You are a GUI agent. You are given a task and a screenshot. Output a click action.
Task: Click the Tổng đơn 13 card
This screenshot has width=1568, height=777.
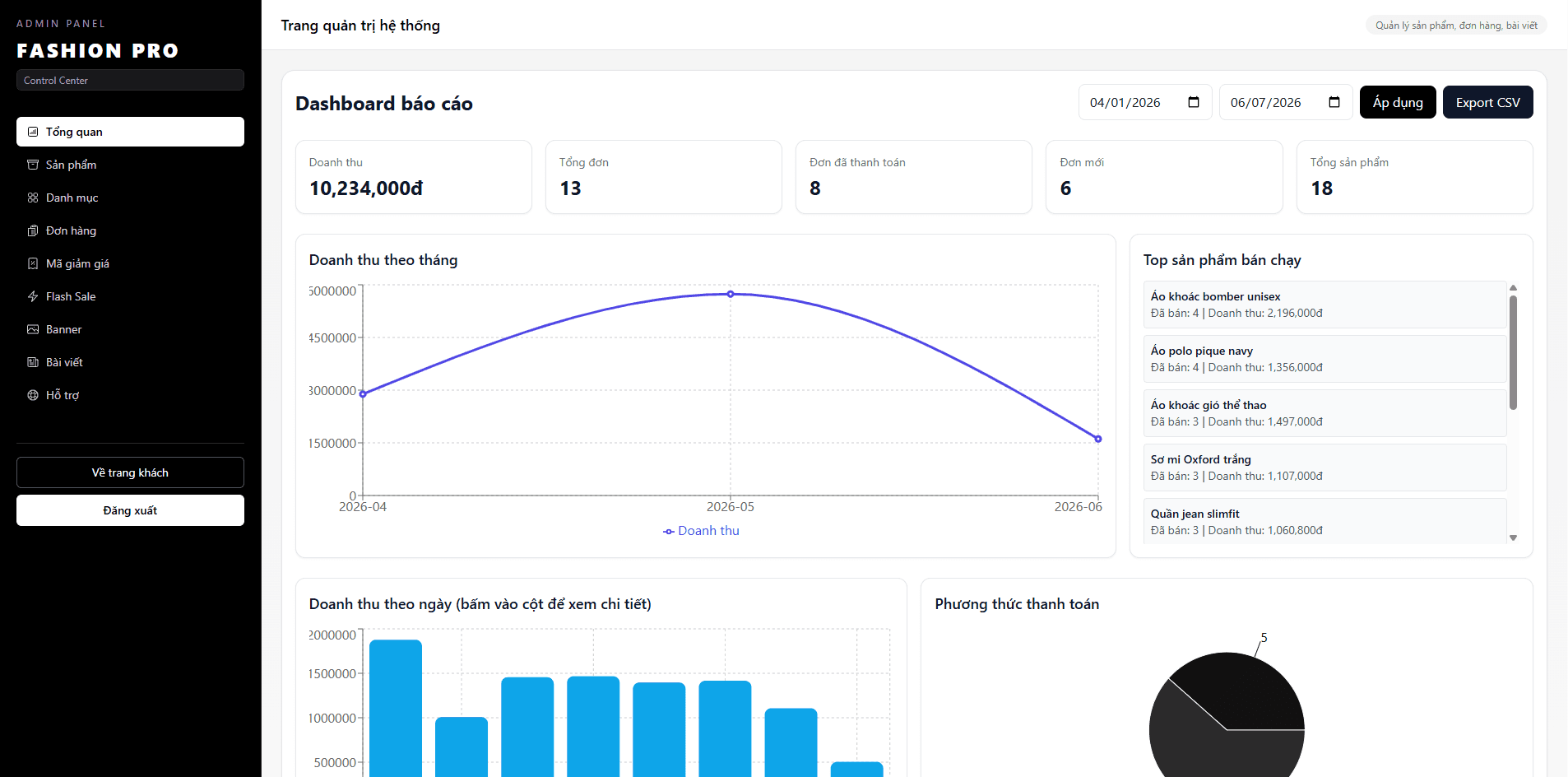click(x=664, y=177)
